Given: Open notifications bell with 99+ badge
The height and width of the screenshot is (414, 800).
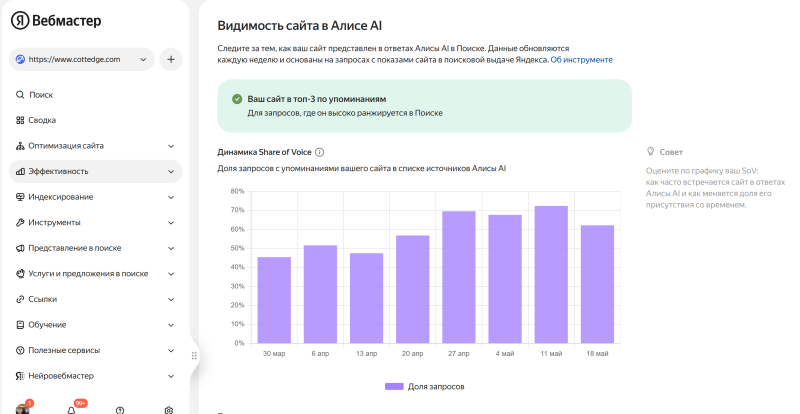Looking at the screenshot, I should [71, 410].
